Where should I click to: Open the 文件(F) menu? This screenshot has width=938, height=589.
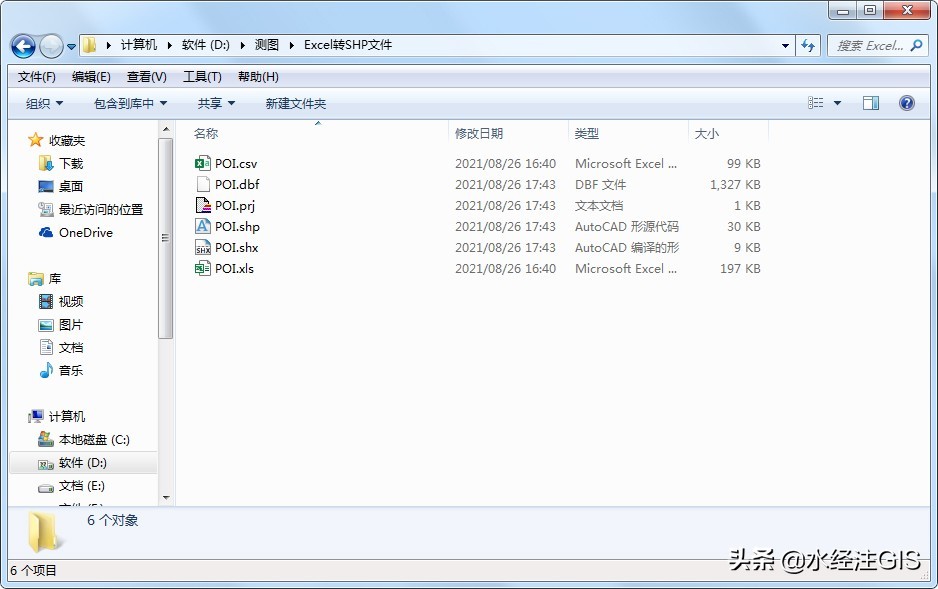[37, 77]
